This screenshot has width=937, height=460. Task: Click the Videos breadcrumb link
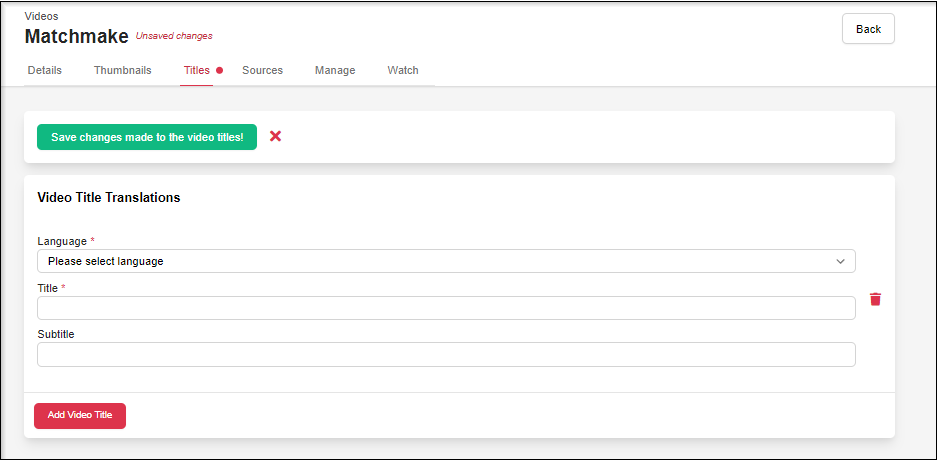point(41,17)
